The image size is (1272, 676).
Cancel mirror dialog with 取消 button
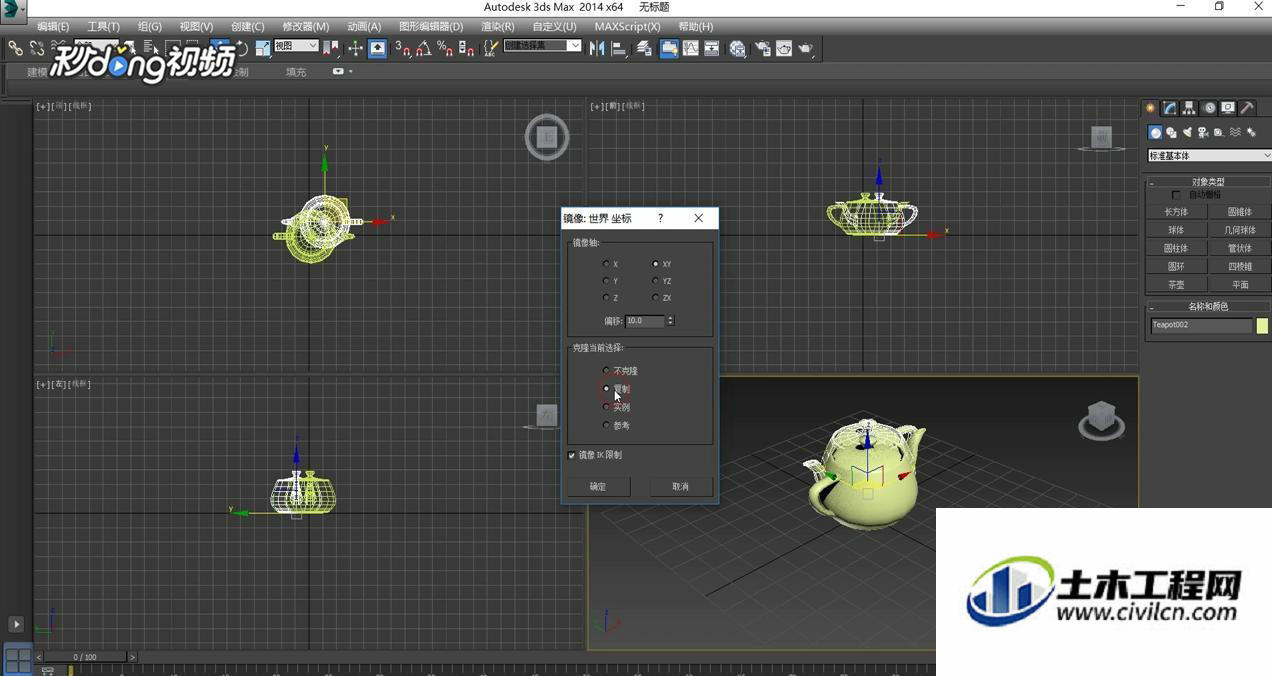680,486
